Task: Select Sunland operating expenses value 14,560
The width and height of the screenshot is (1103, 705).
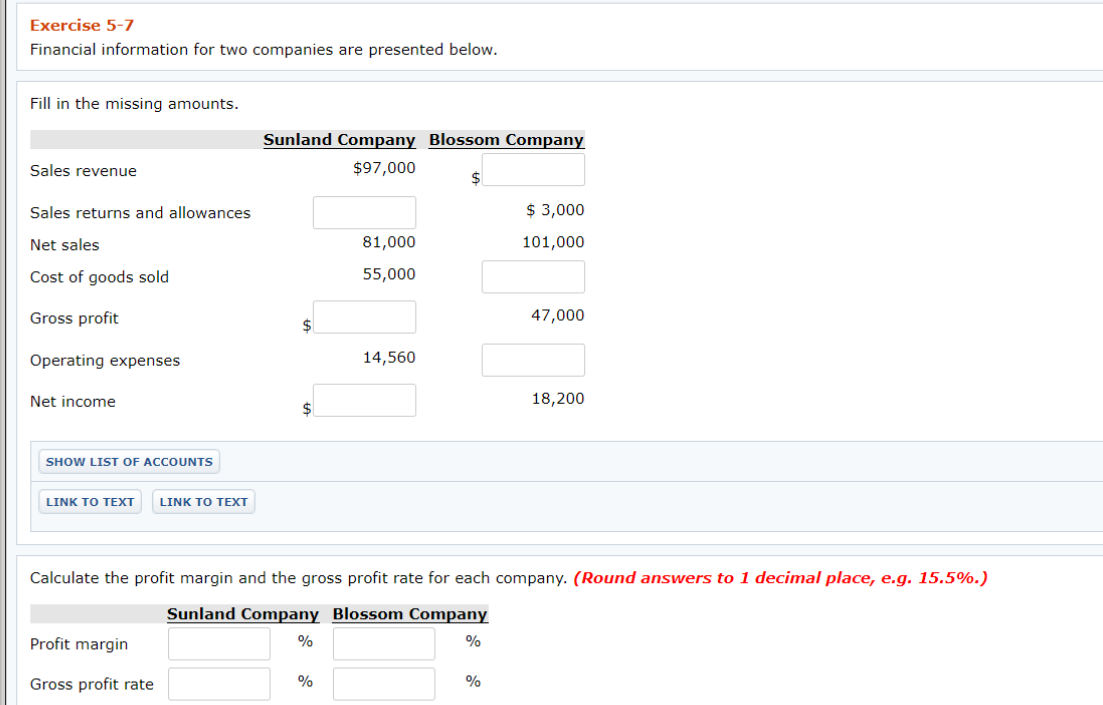Action: (389, 357)
